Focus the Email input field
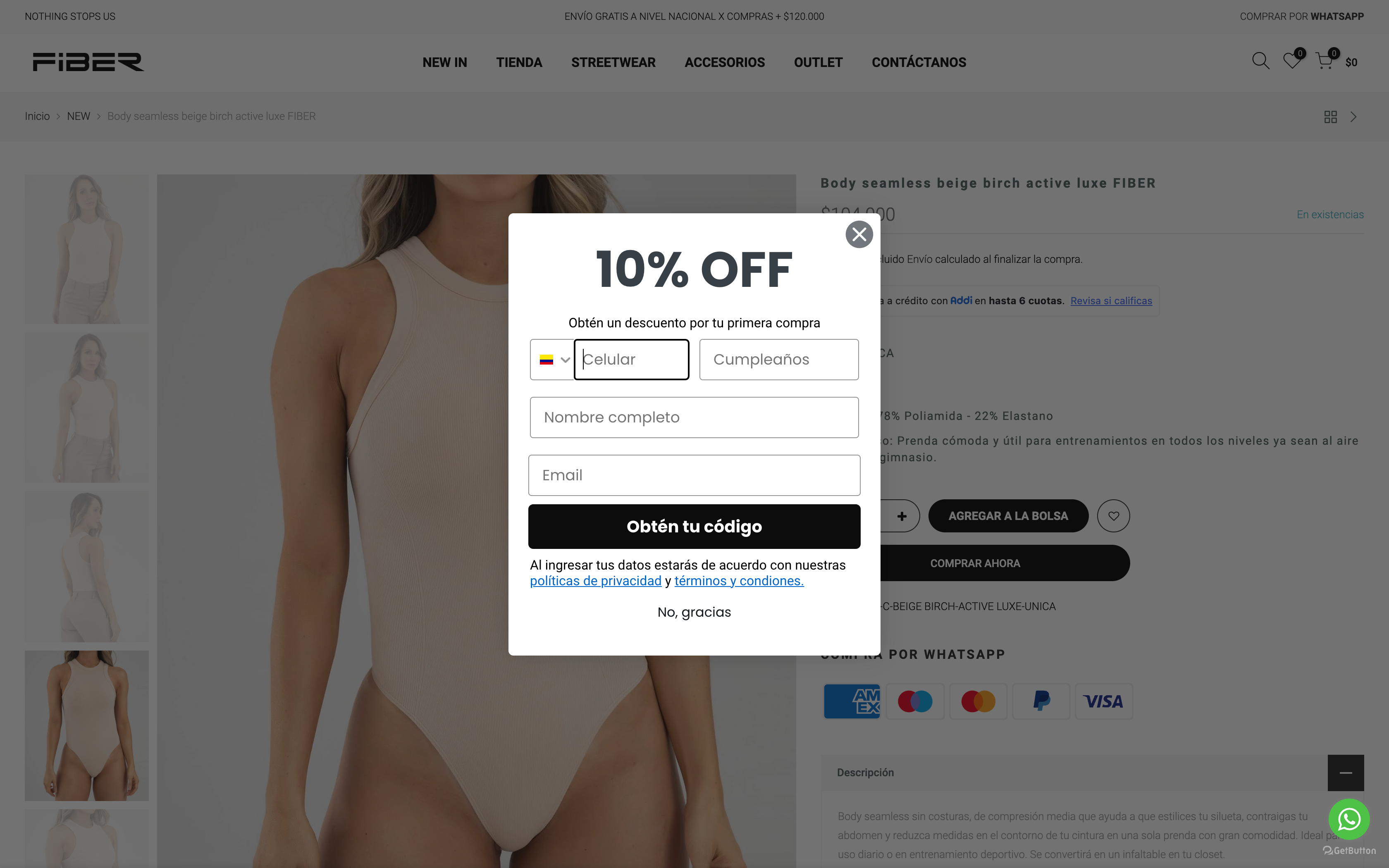1389x868 pixels. [694, 475]
